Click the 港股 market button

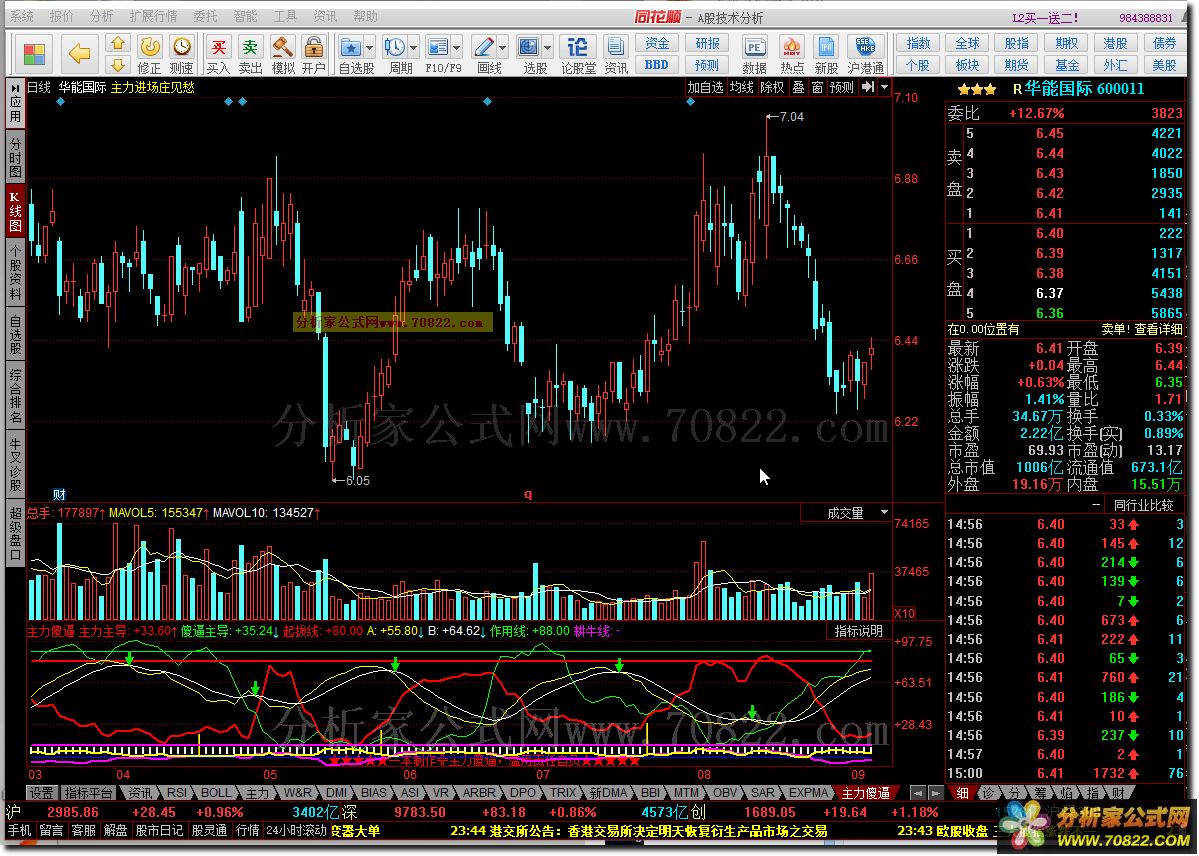coord(1115,44)
